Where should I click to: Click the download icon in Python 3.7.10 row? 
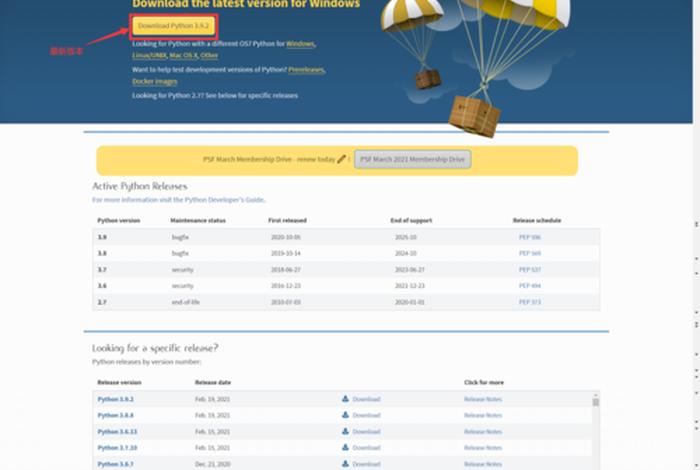[346, 447]
